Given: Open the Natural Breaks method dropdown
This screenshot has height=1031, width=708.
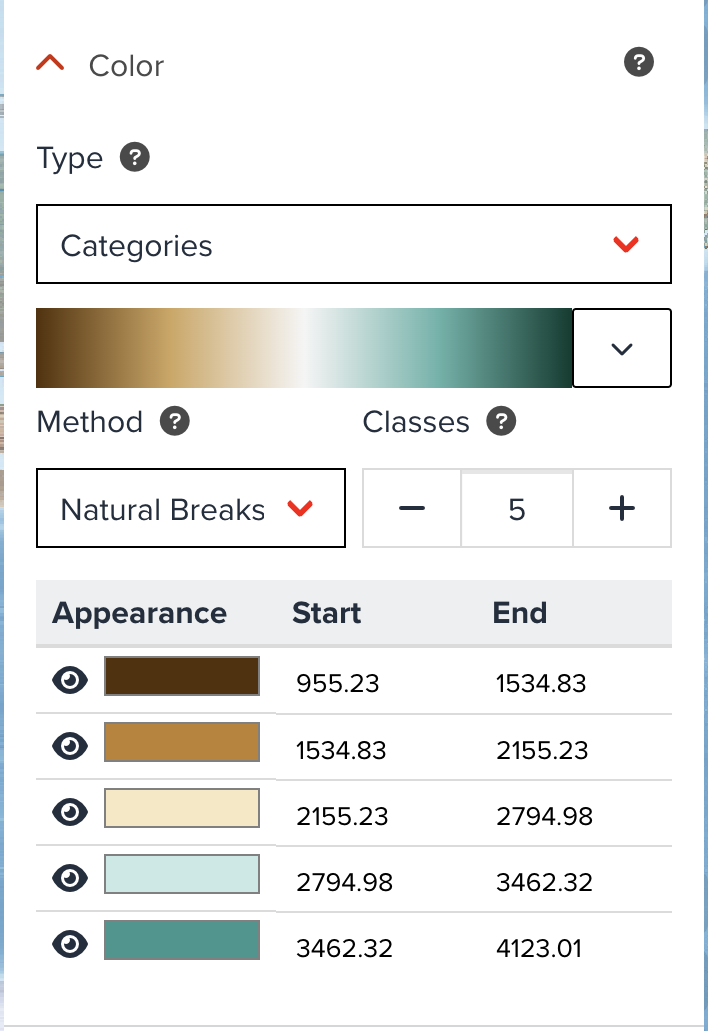Looking at the screenshot, I should pyautogui.click(x=190, y=508).
